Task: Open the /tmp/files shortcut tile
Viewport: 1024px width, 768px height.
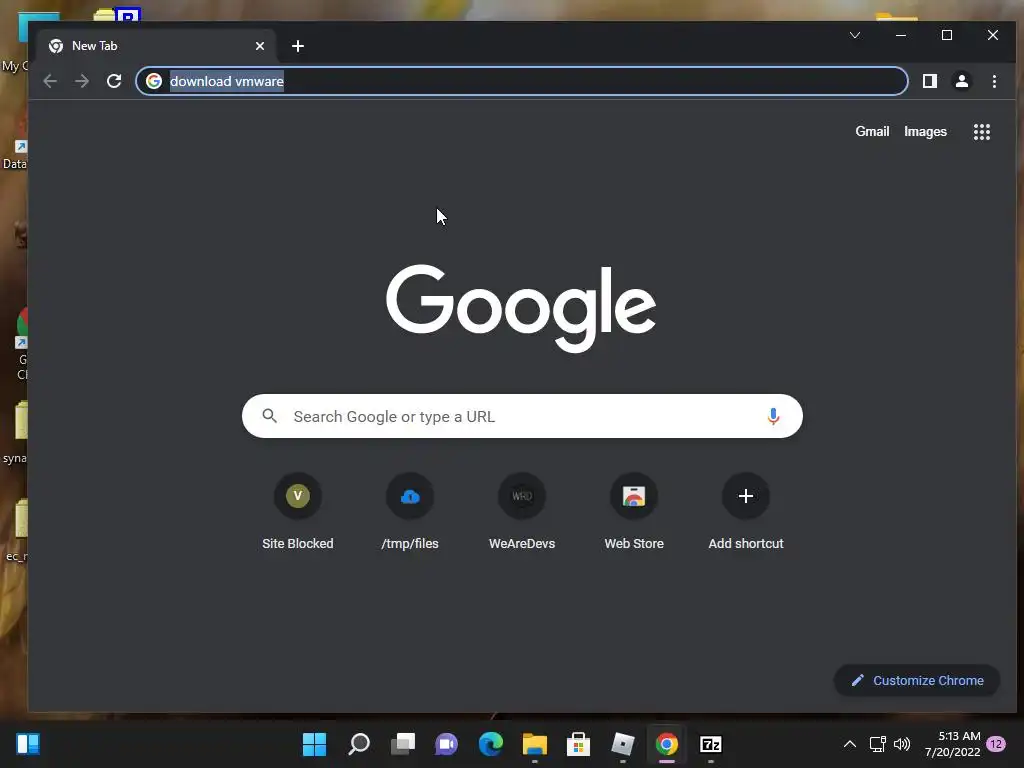Action: click(x=410, y=512)
